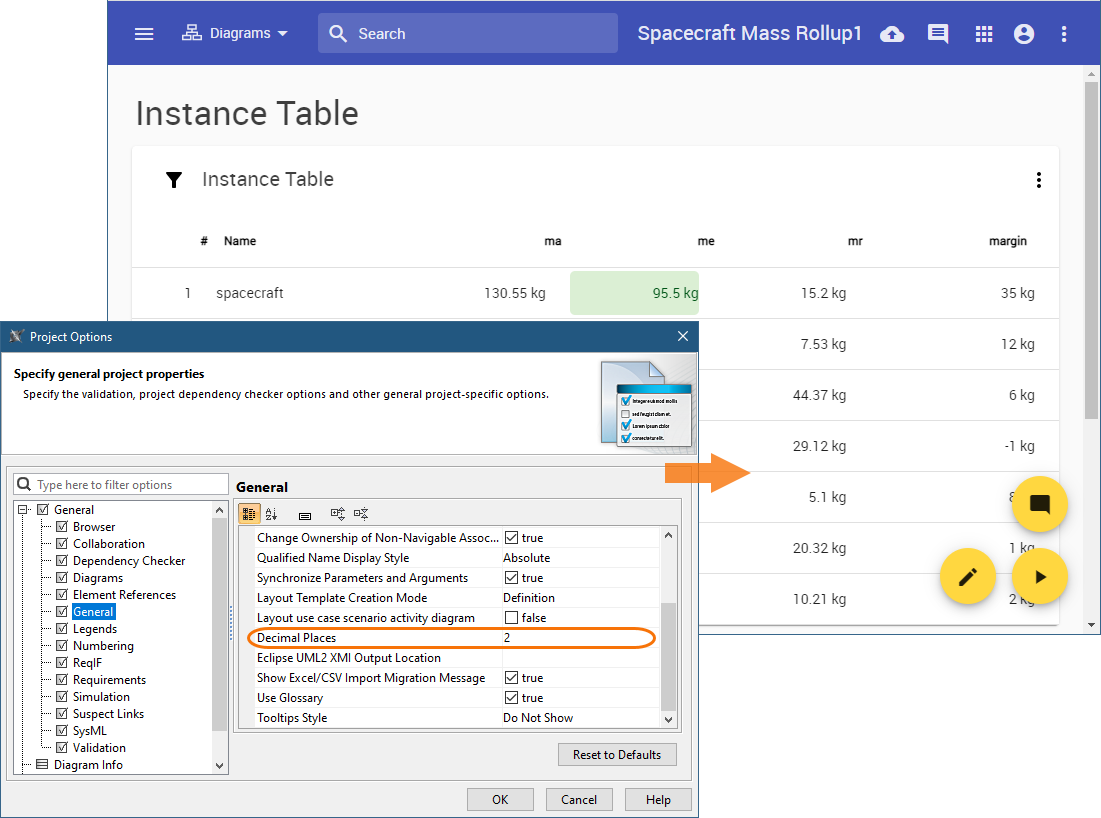Click the user account icon
This screenshot has height=818, width=1101.
[1023, 34]
